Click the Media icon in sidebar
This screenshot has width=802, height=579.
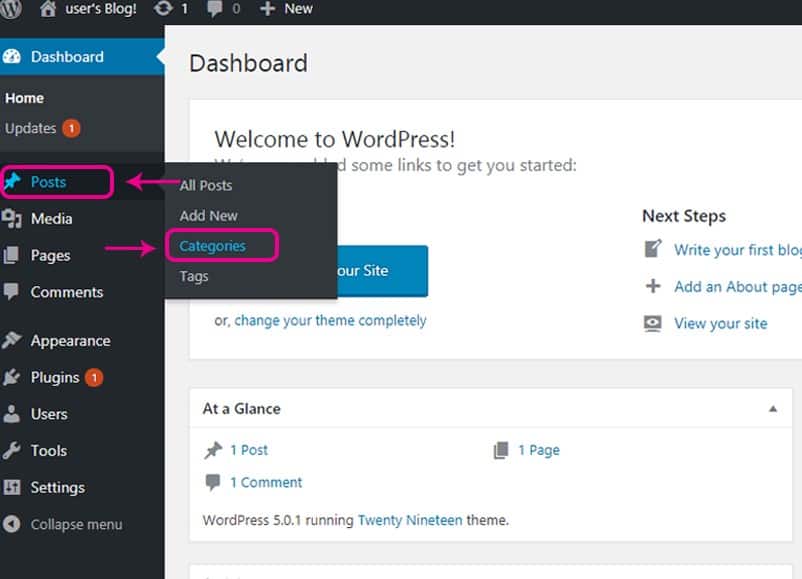[x=12, y=218]
